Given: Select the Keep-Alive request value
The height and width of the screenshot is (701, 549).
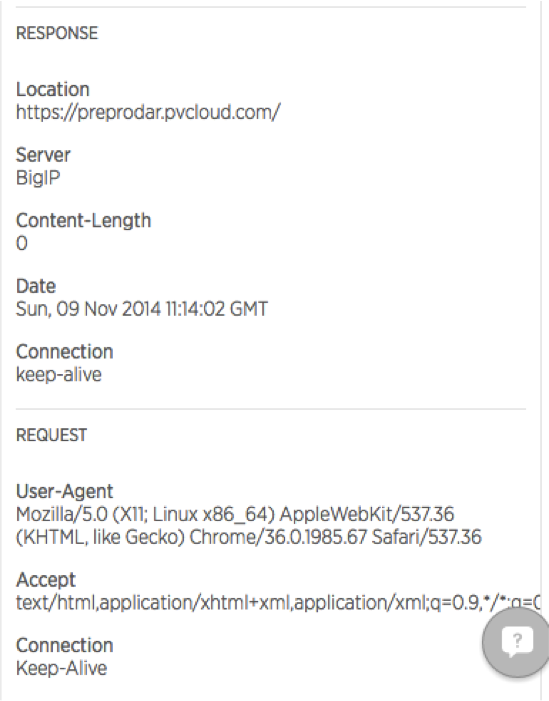Looking at the screenshot, I should click(x=61, y=668).
